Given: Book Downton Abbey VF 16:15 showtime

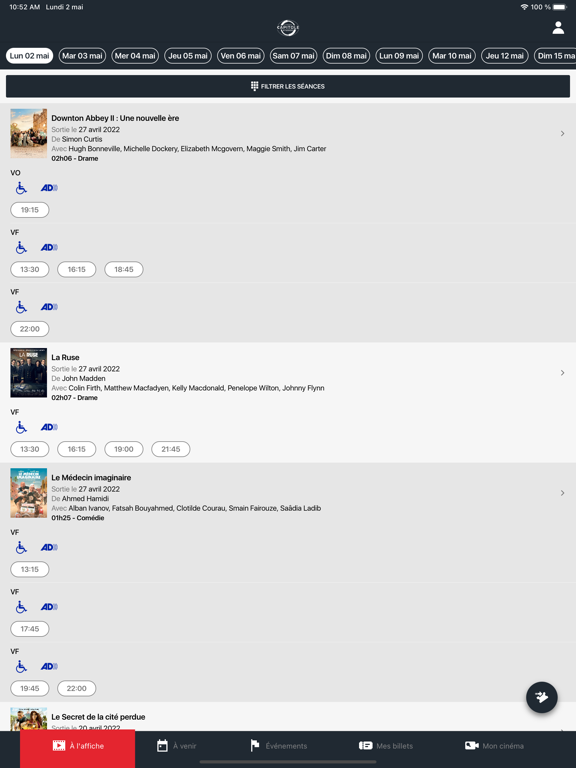Looking at the screenshot, I should coord(77,269).
